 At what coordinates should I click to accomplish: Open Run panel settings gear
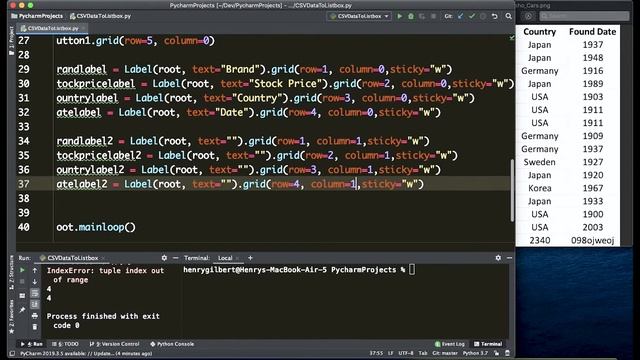164,258
